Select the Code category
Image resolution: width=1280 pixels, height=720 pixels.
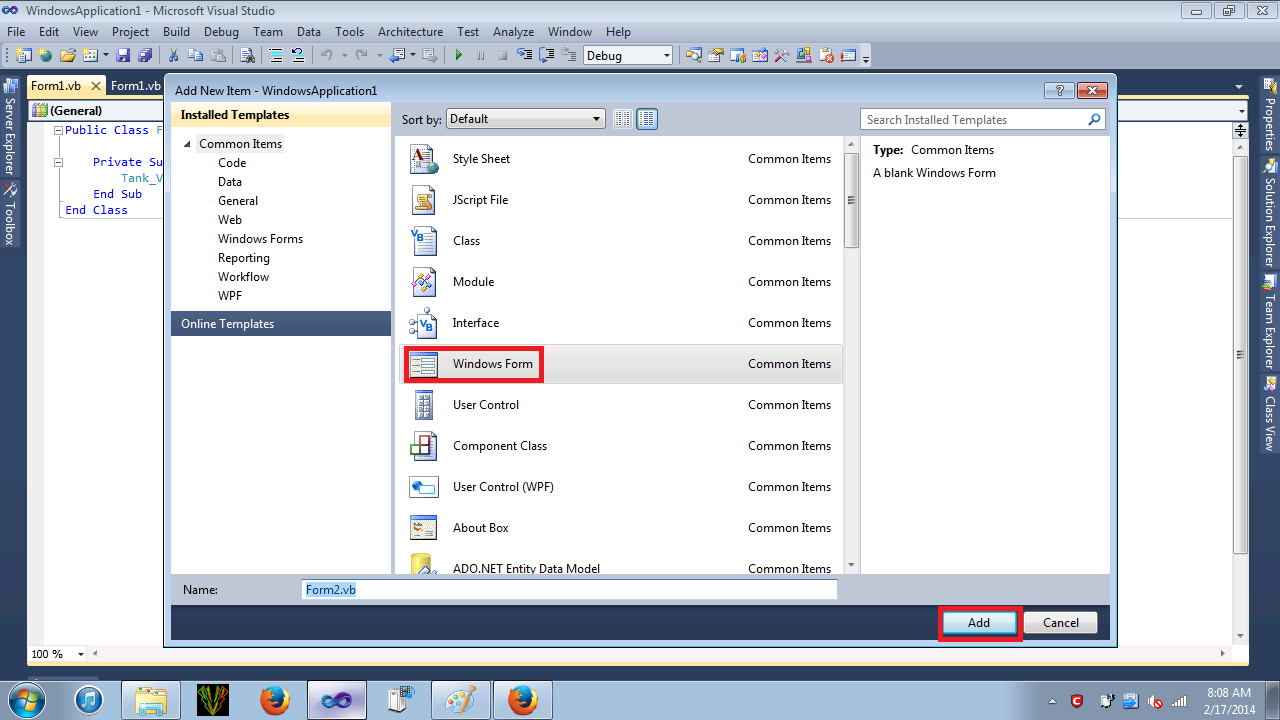232,163
